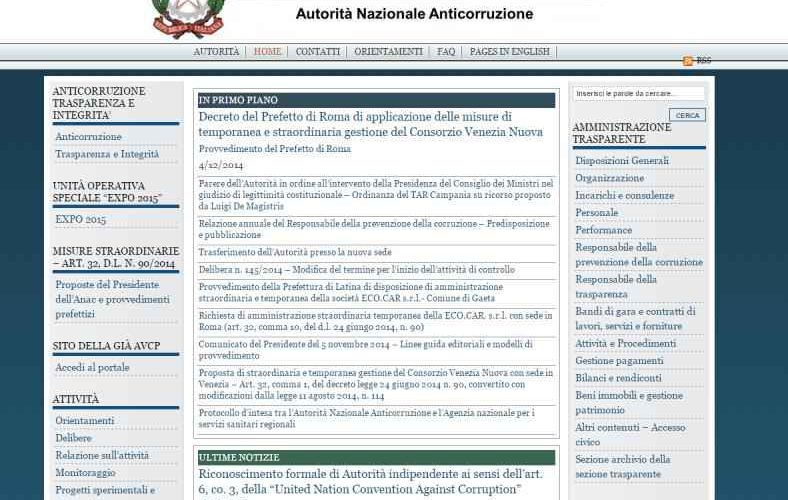This screenshot has width=788, height=500.
Task: Open Trasparenza e Integrità link
Action: click(x=107, y=154)
